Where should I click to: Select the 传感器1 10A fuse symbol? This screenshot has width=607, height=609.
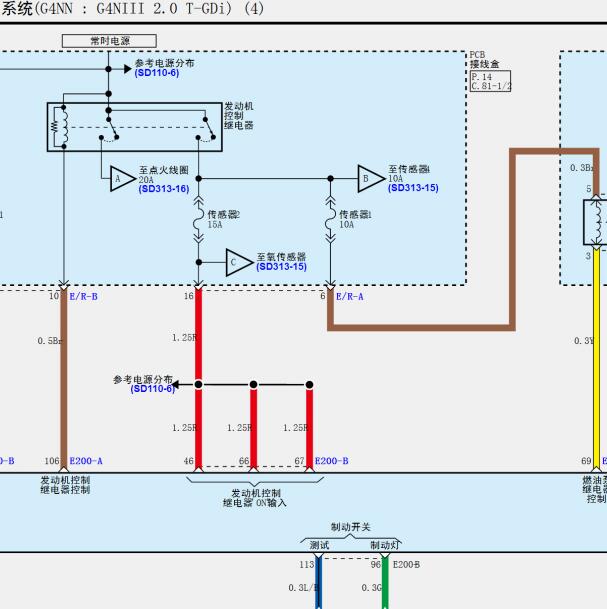[330, 220]
